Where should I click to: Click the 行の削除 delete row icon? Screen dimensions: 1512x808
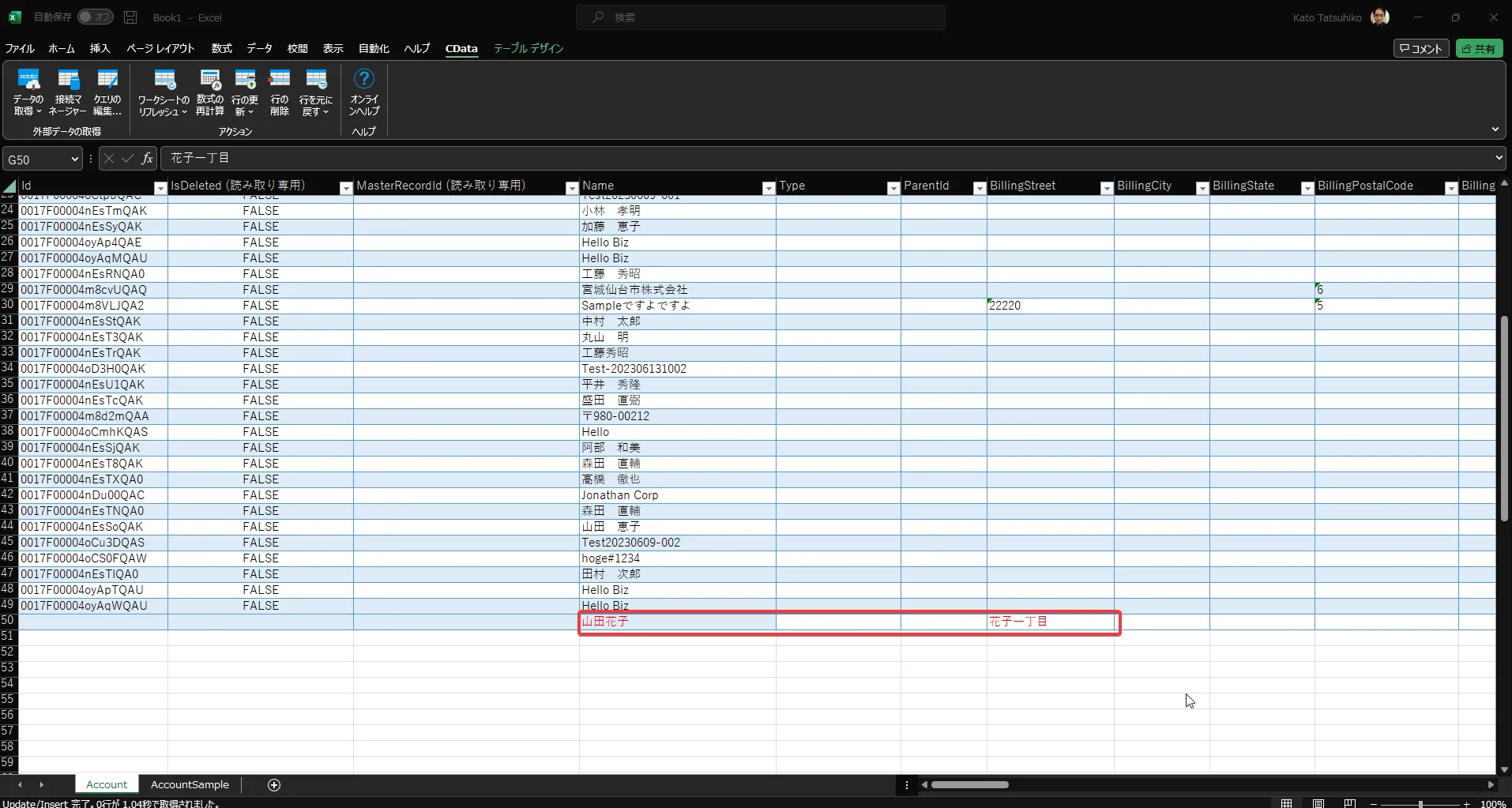click(280, 92)
